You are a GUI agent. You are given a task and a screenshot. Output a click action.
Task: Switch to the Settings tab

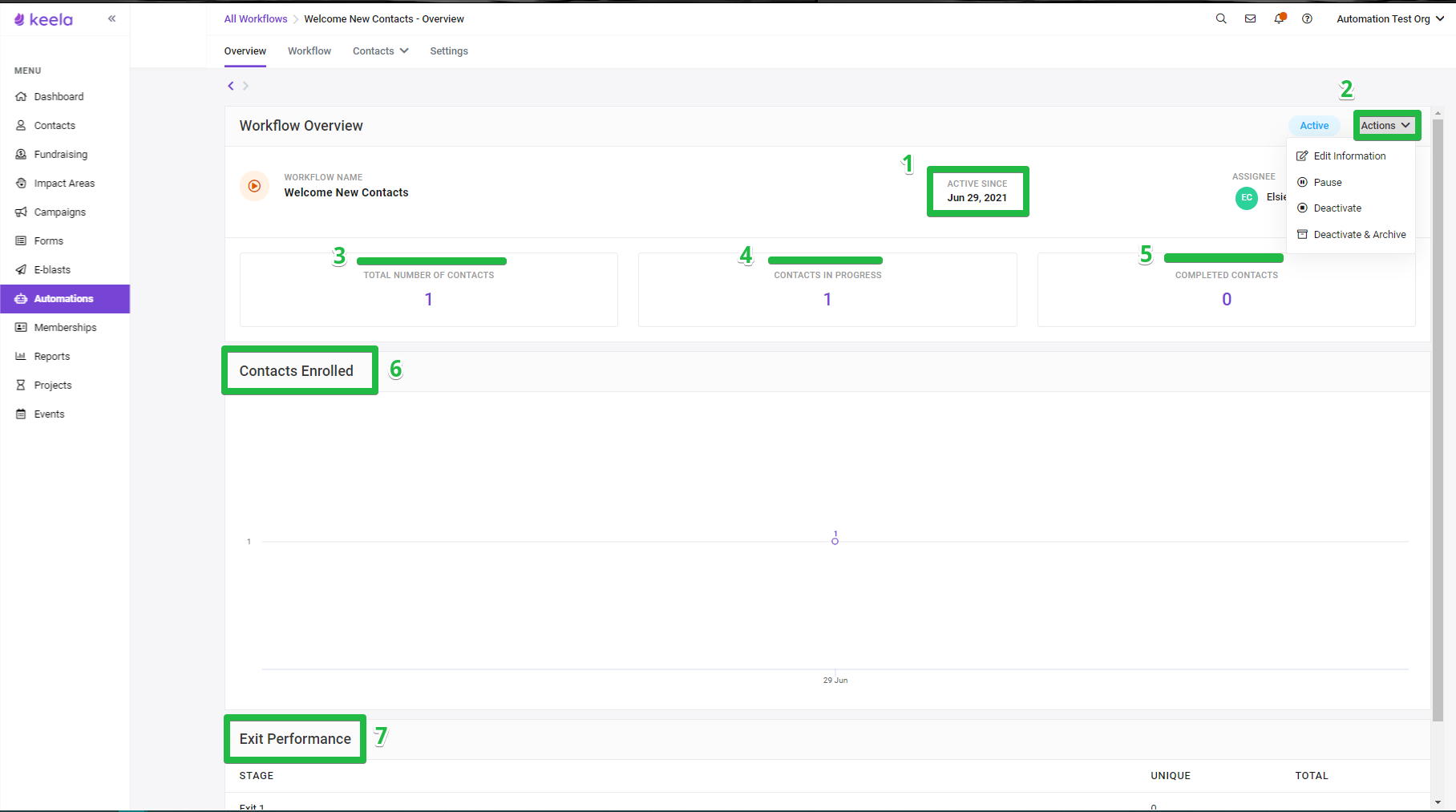449,50
